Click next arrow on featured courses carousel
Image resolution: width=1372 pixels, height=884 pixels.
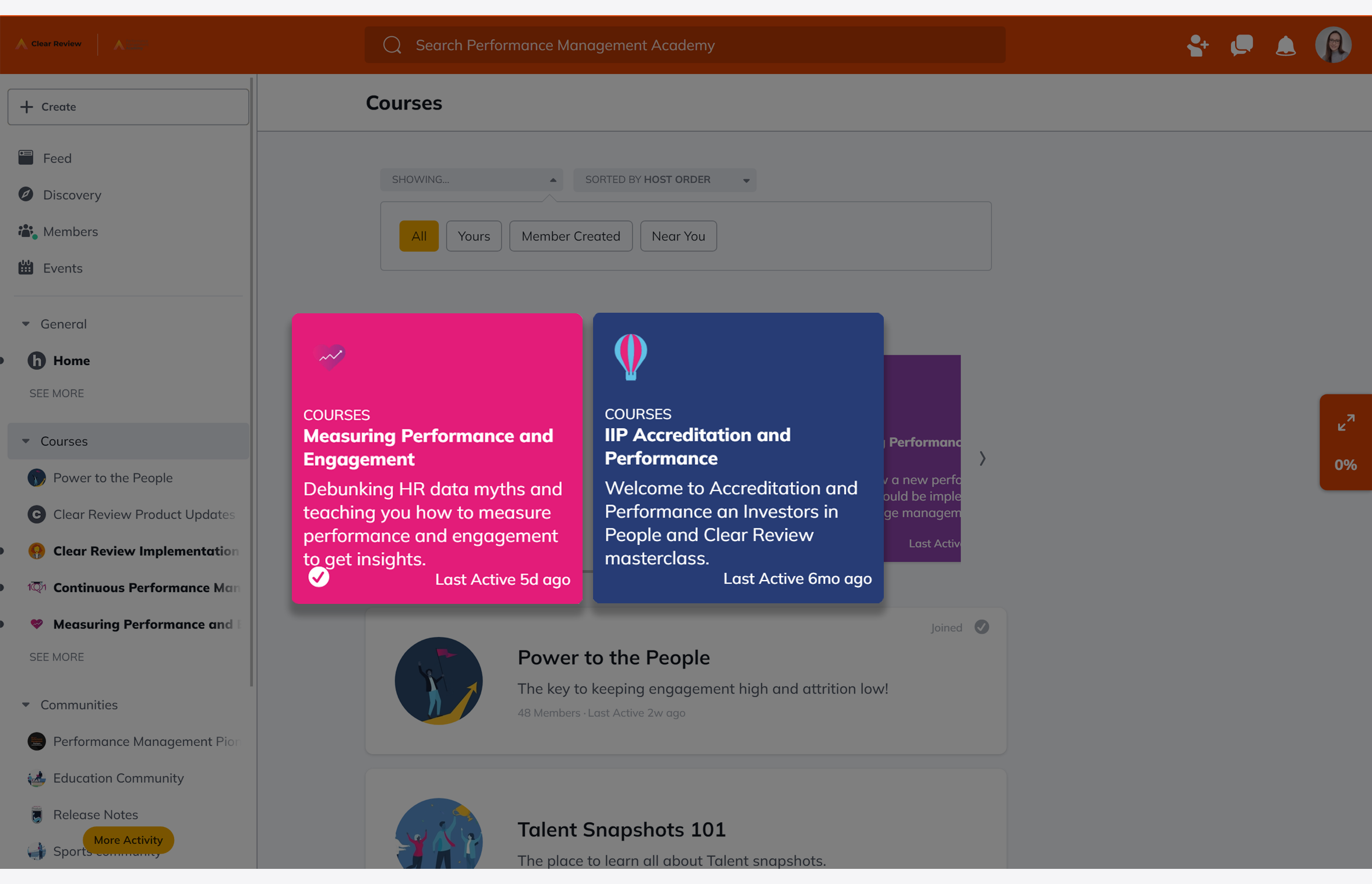[x=982, y=458]
